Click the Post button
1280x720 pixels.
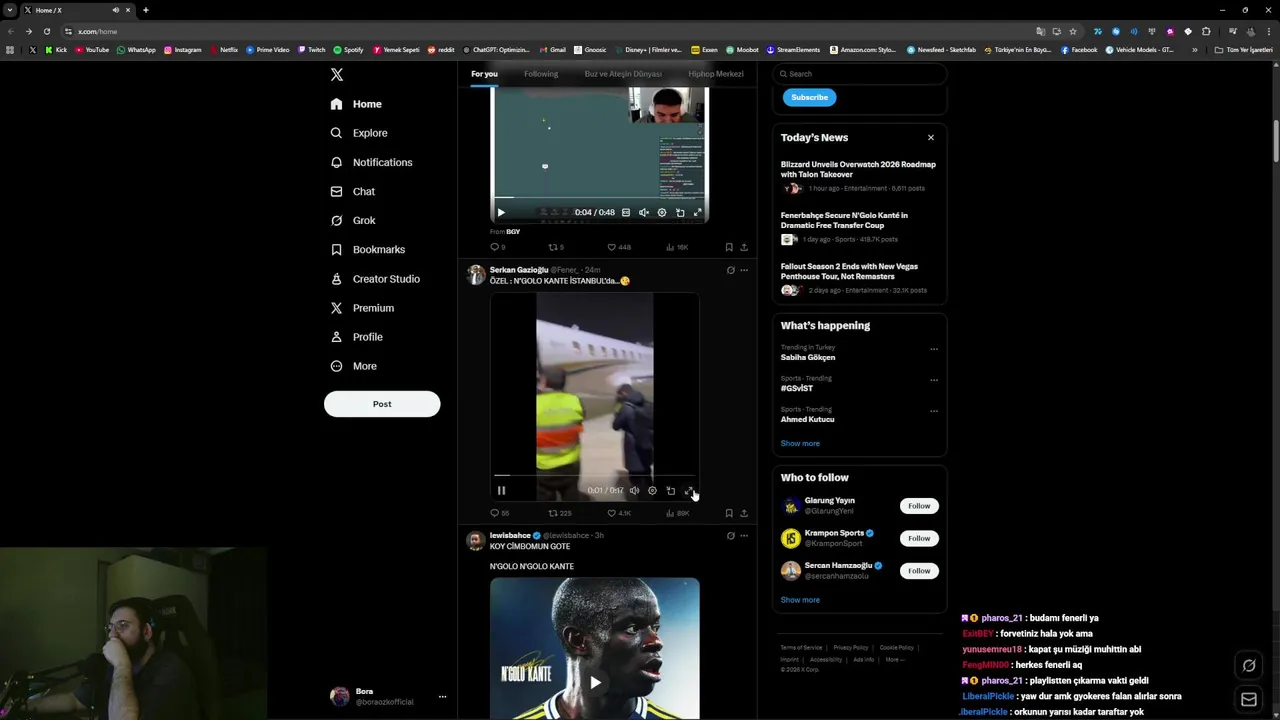[382, 404]
